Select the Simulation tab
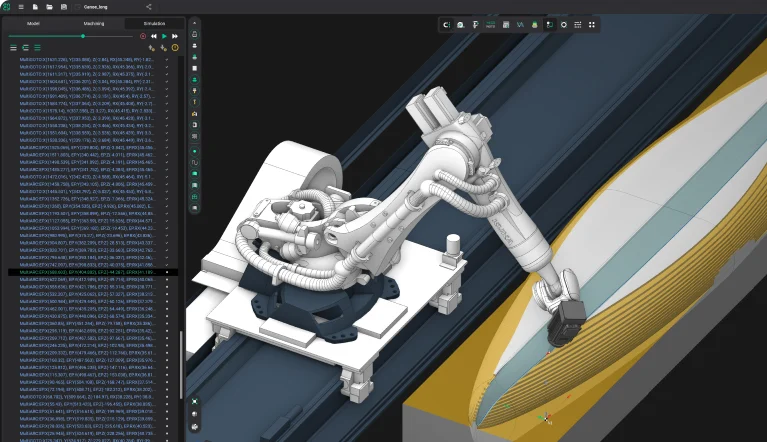Screen dimensions: 767x442 (x=154, y=22)
